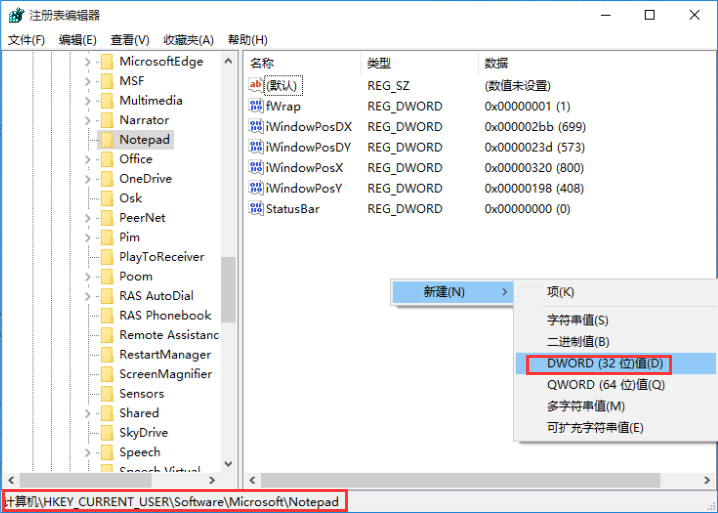Screen dimensions: 718x513
Task: Select the ScreenMagnifier tree item
Action: (x=166, y=374)
